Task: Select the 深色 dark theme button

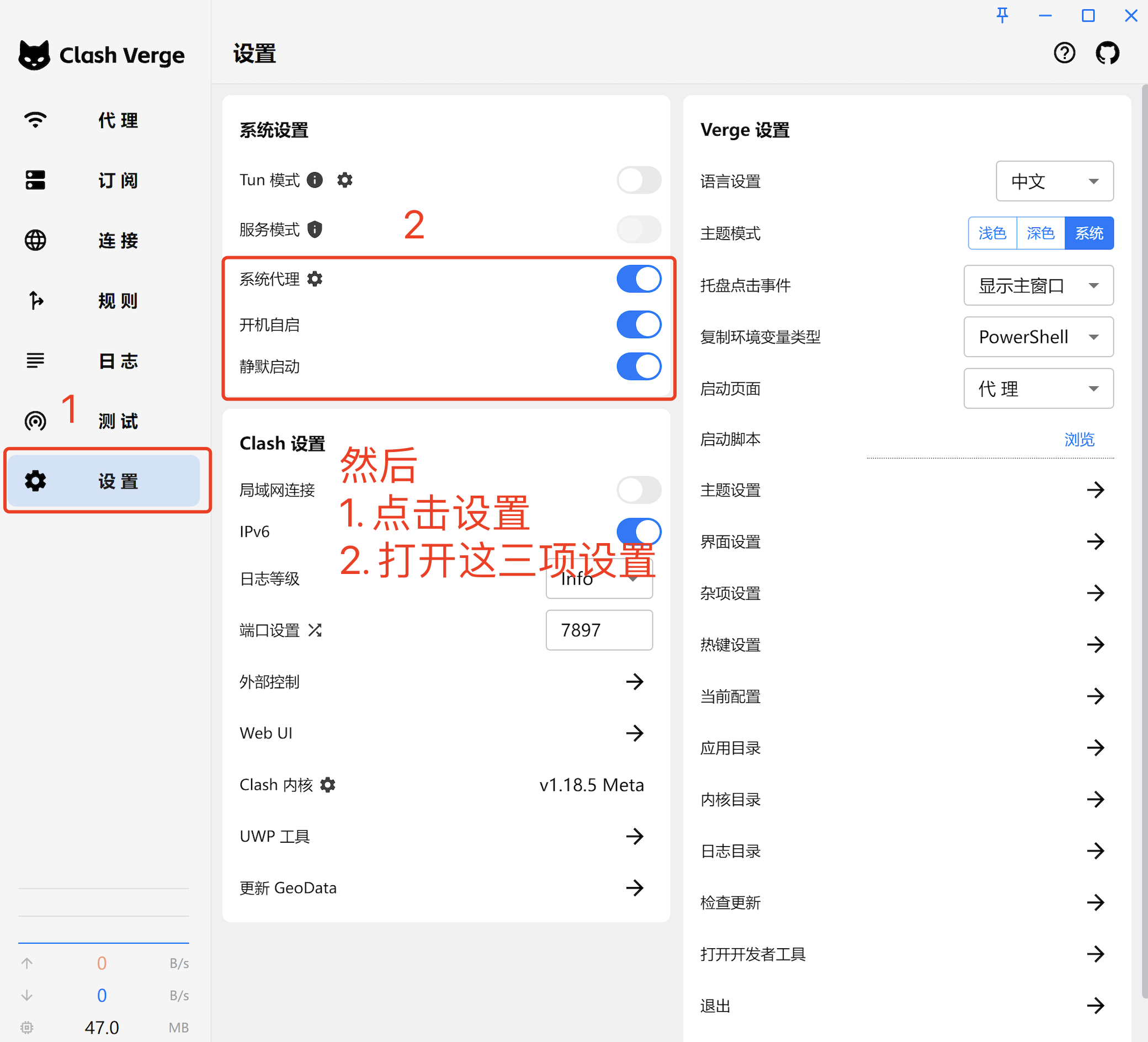Action: [x=1040, y=233]
